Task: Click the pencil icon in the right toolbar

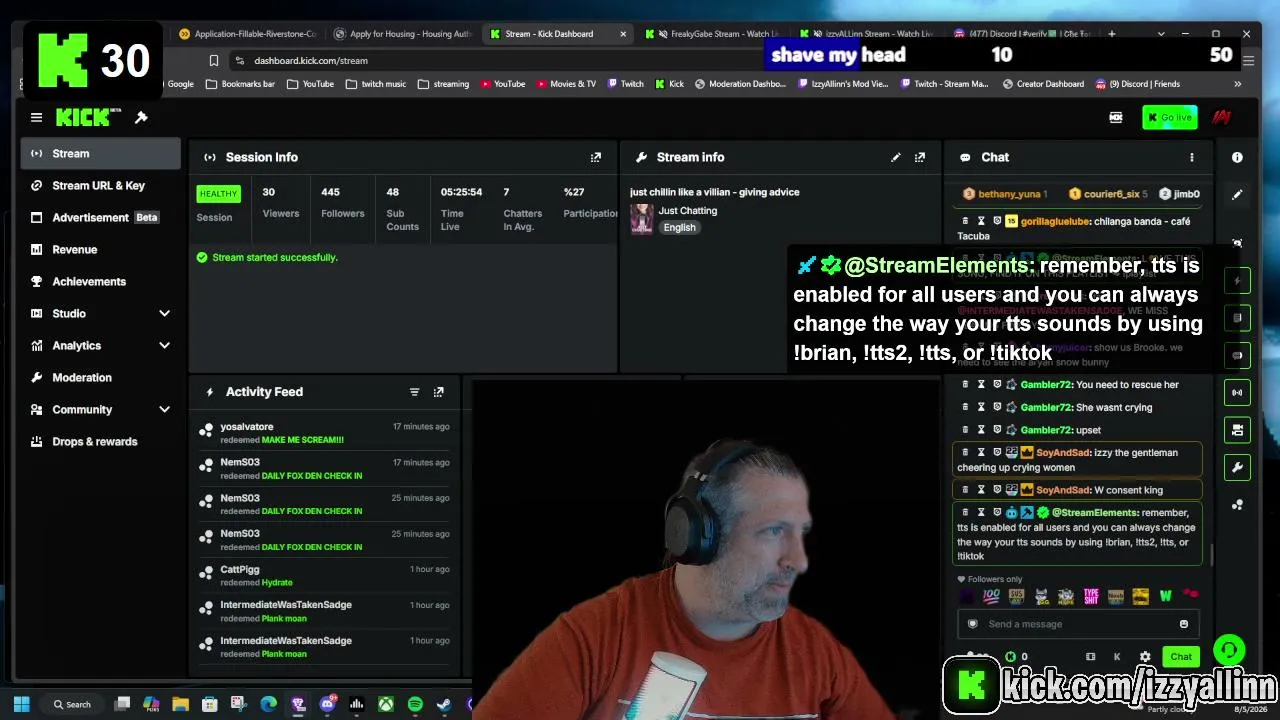Action: [x=1237, y=195]
